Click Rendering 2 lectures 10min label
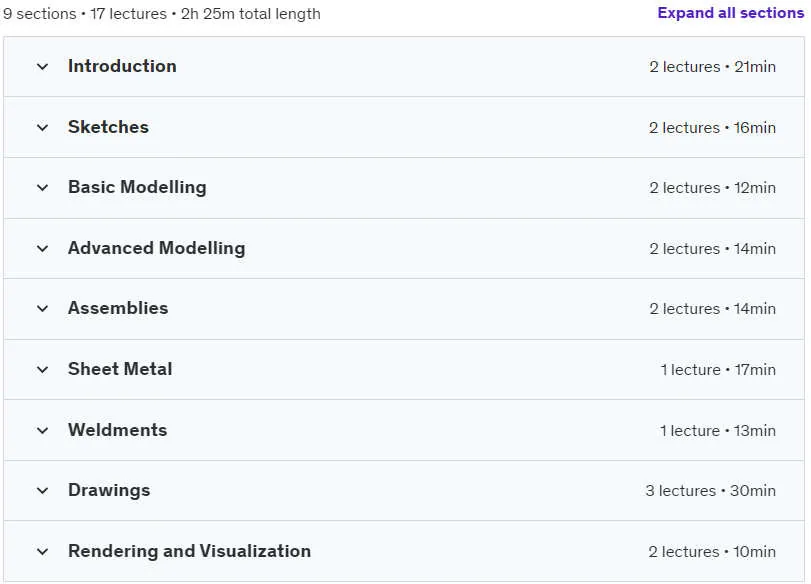The width and height of the screenshot is (811, 584). tap(712, 552)
